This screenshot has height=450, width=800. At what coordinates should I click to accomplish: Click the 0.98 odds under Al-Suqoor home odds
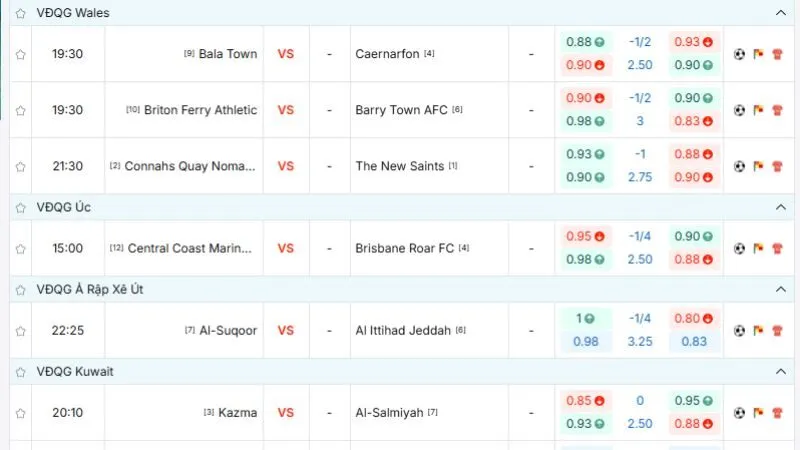tap(585, 341)
